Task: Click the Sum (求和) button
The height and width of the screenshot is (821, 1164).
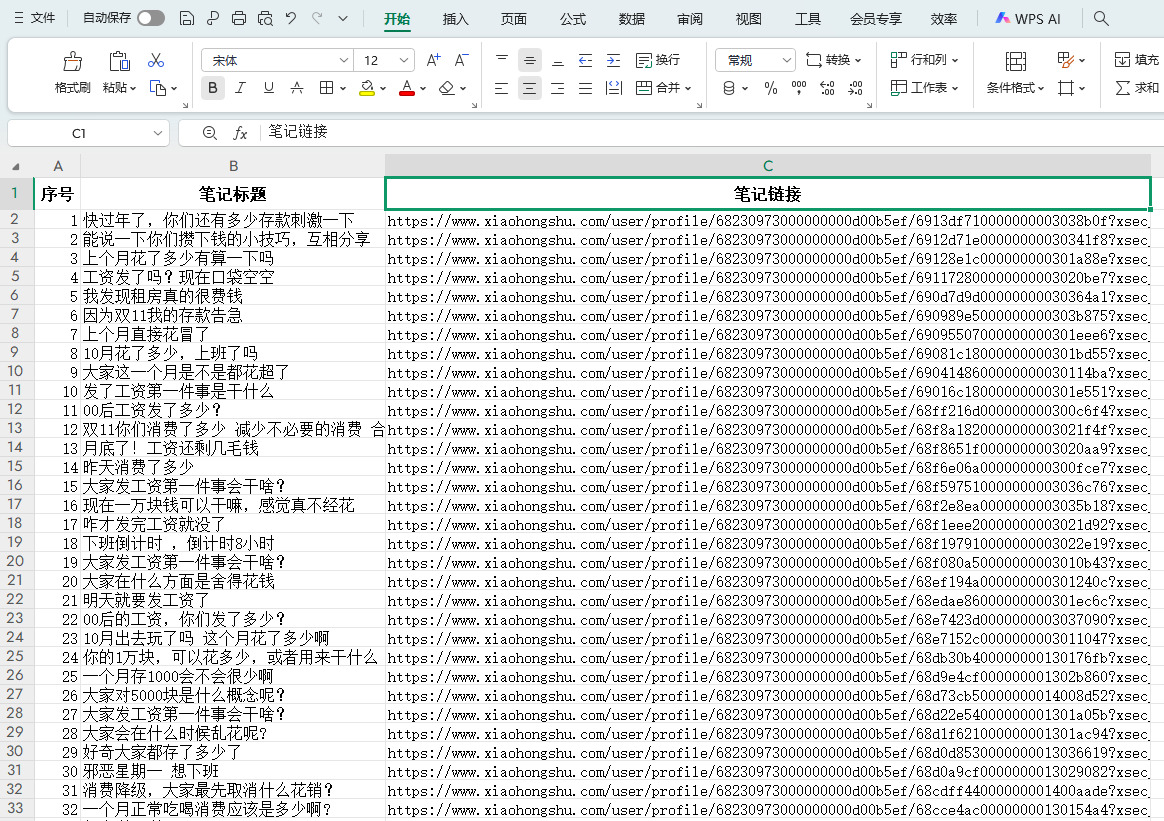Action: [1137, 88]
